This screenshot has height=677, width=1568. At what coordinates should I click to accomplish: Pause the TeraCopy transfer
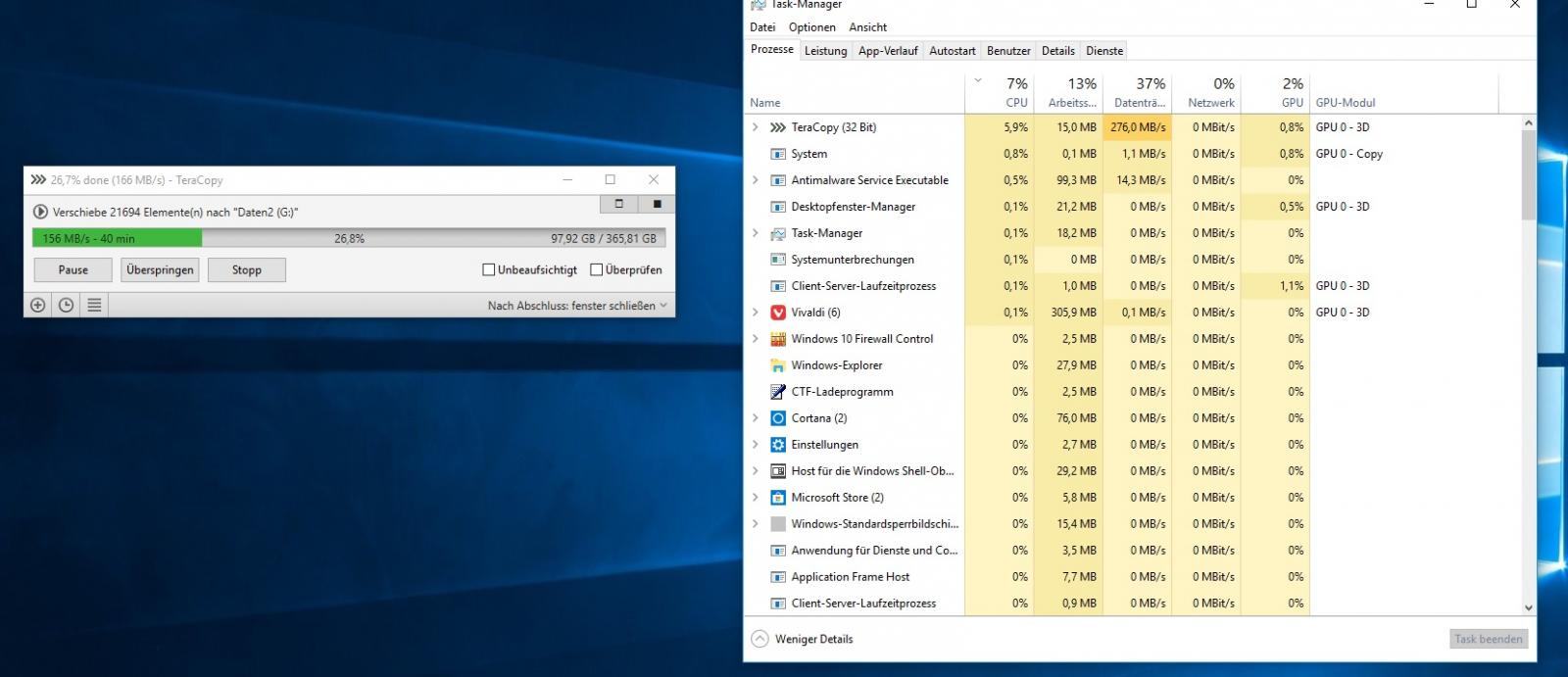click(73, 269)
